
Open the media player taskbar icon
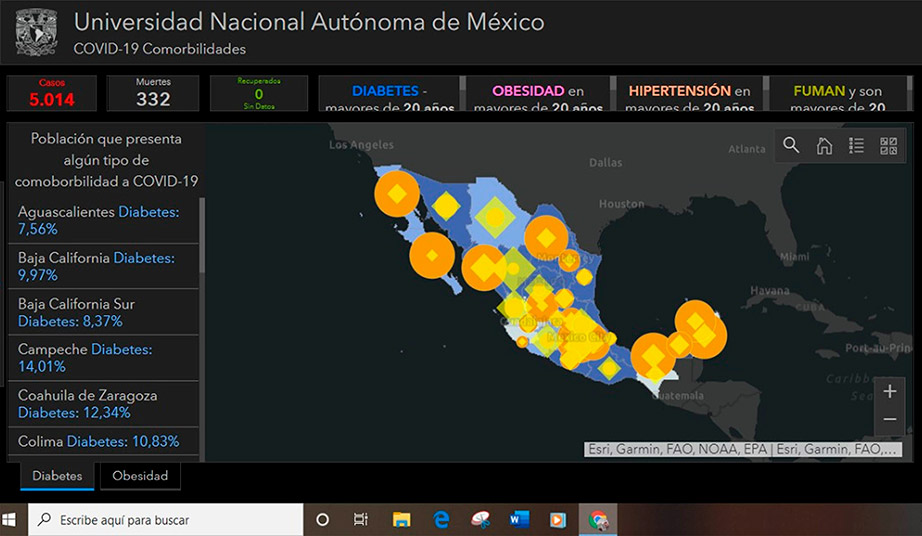557,520
